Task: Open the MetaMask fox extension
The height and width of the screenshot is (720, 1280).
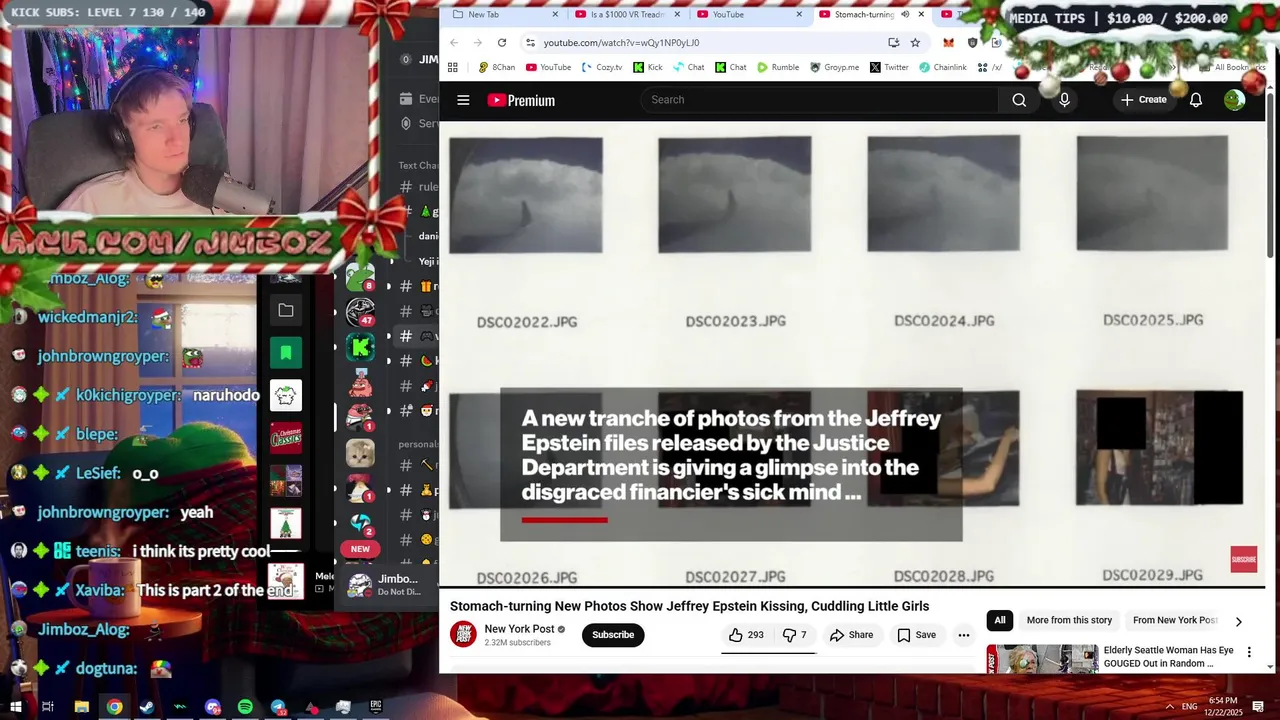Action: pyautogui.click(x=948, y=43)
